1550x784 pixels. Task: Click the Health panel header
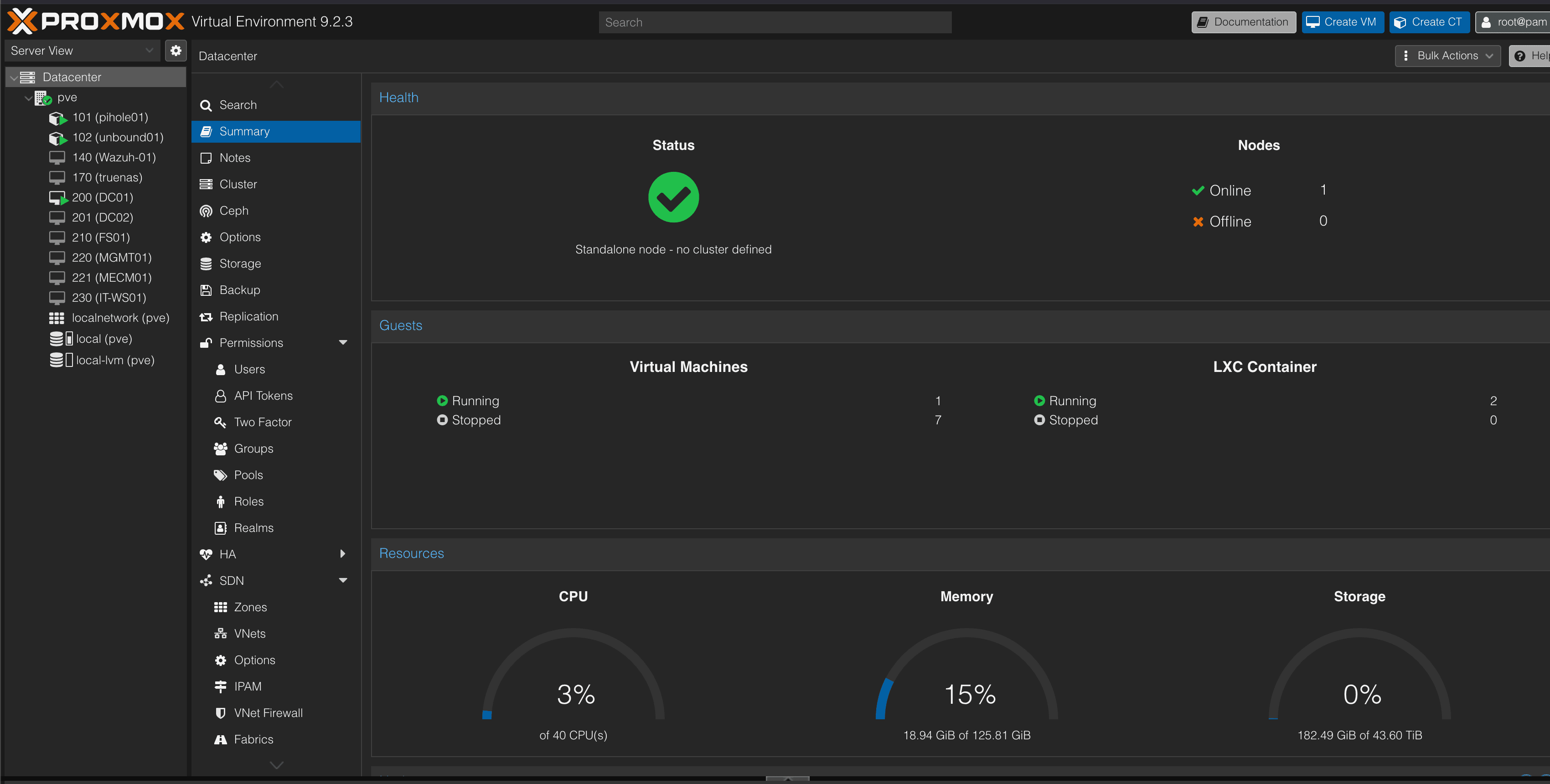[961, 98]
